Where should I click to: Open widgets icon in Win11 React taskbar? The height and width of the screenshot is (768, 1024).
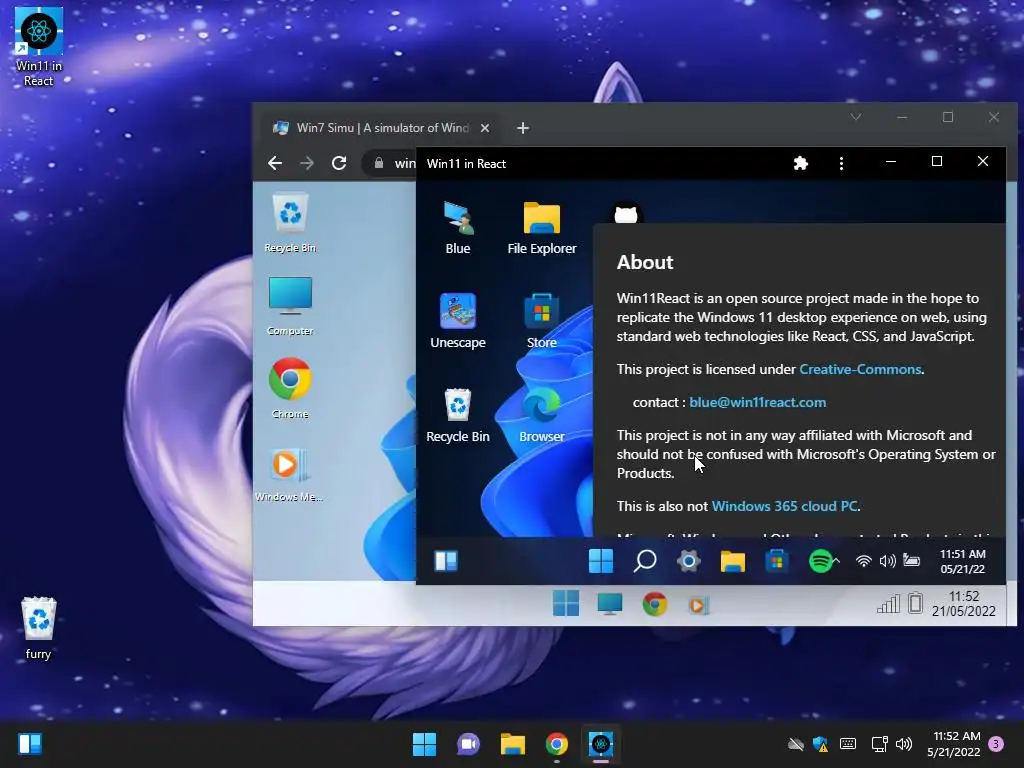point(447,560)
